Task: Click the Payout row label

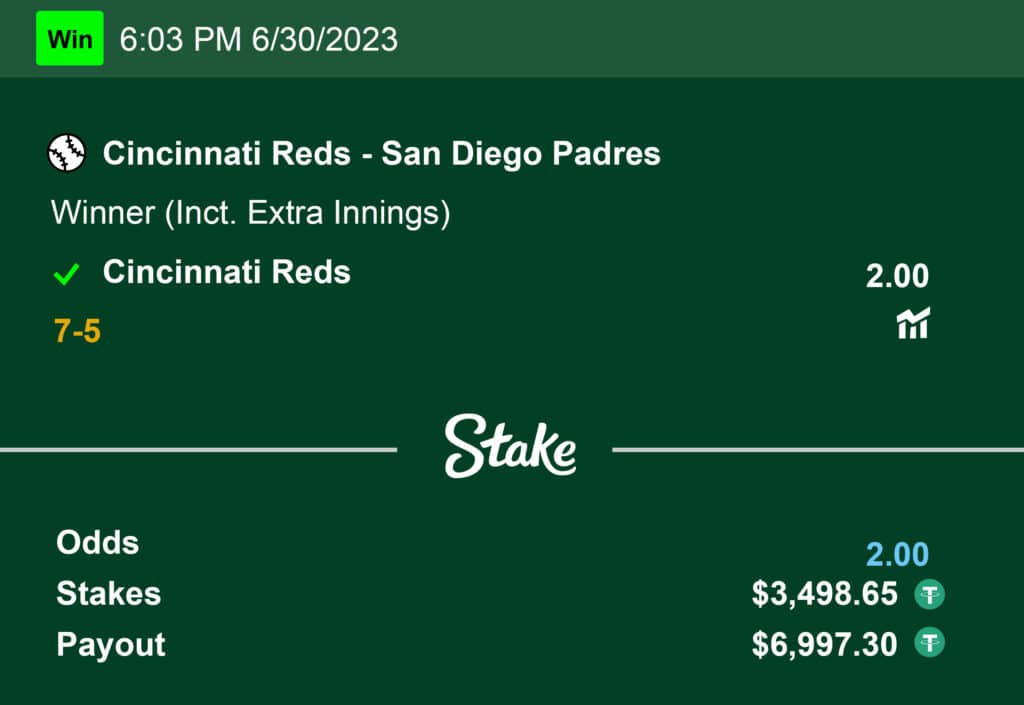Action: tap(111, 644)
